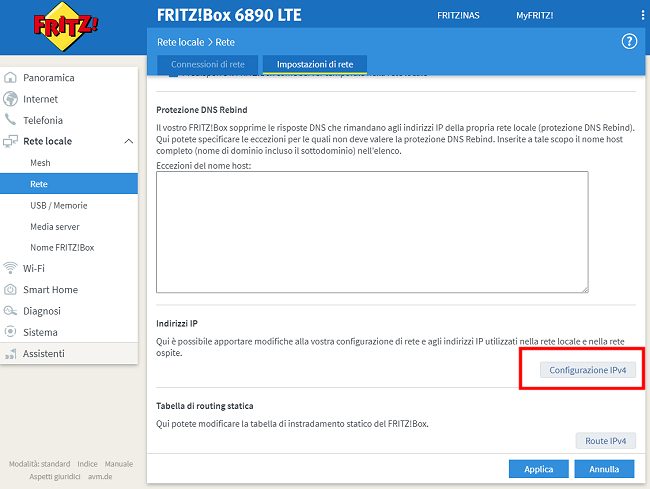Click the Diagnosi icon
The height and width of the screenshot is (489, 650).
click(x=10, y=311)
